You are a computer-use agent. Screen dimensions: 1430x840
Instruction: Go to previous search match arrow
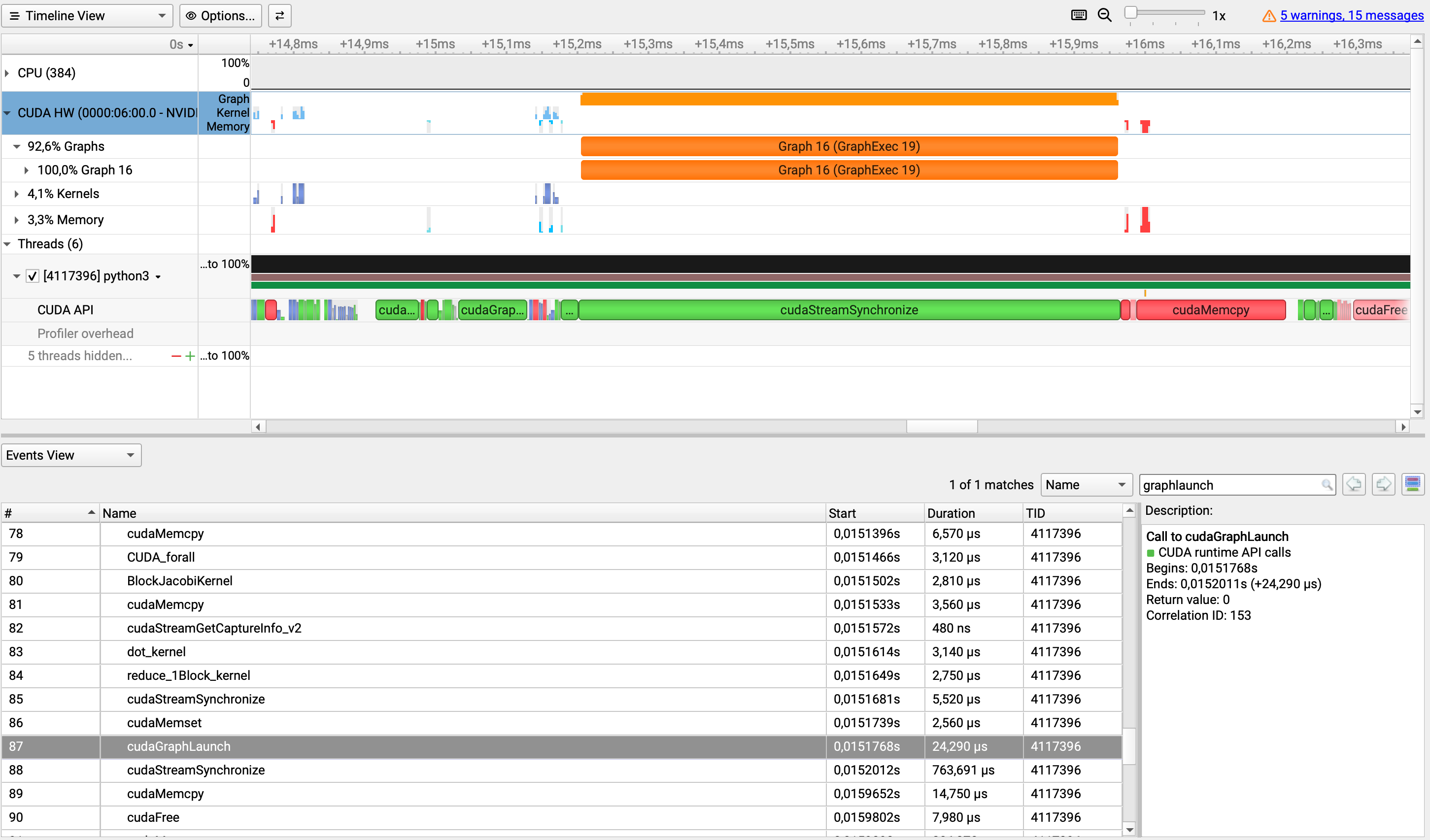click(x=1354, y=484)
